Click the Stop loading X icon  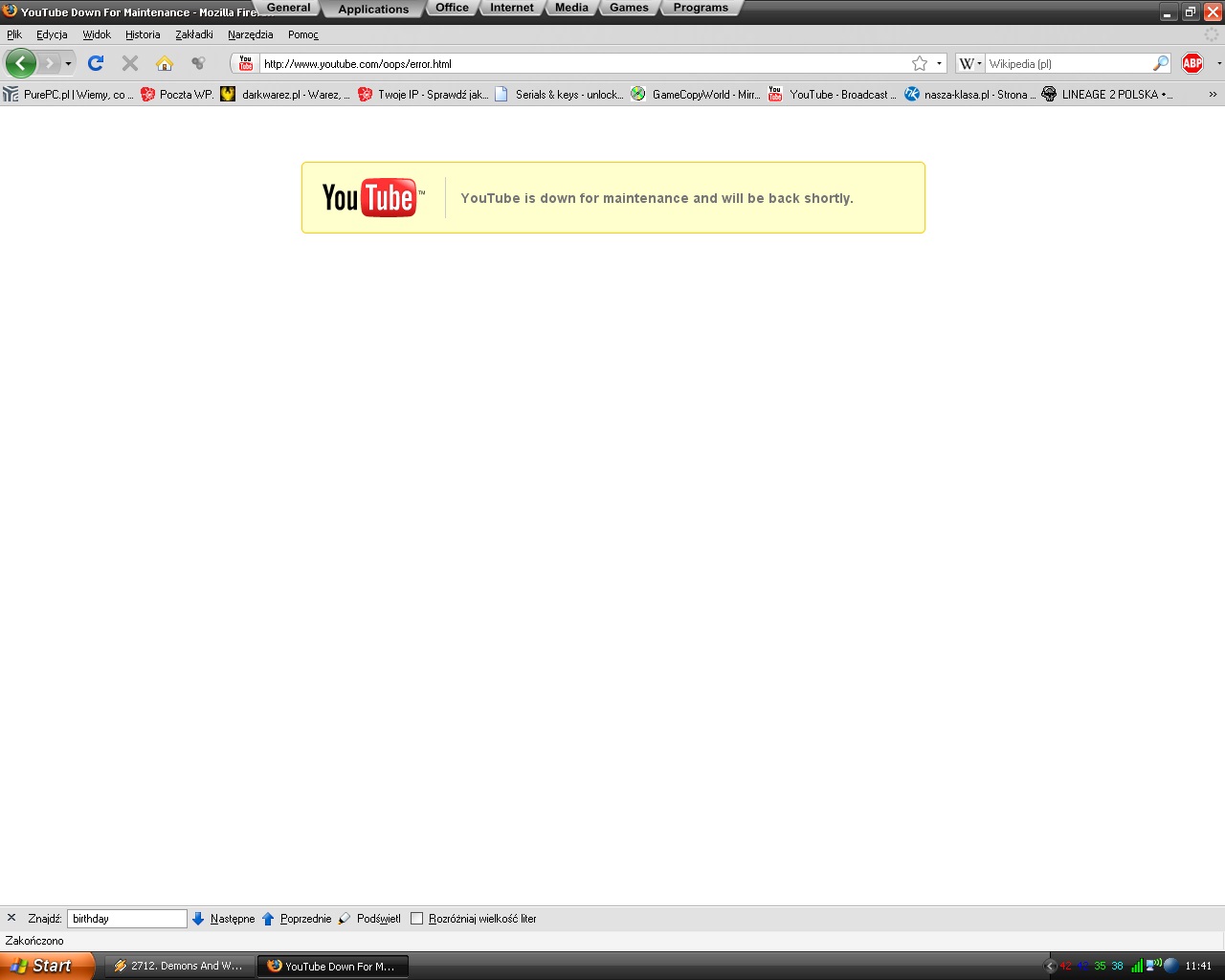(130, 64)
